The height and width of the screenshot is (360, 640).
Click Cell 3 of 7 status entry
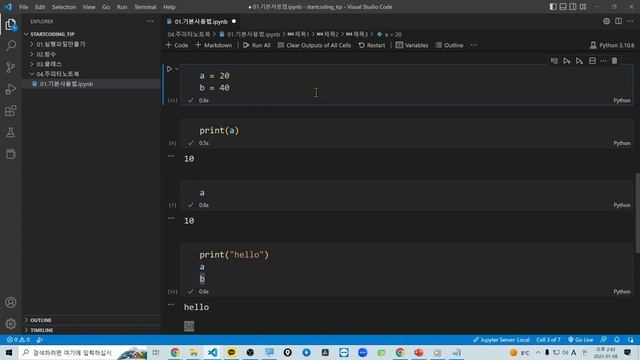[x=548, y=340]
